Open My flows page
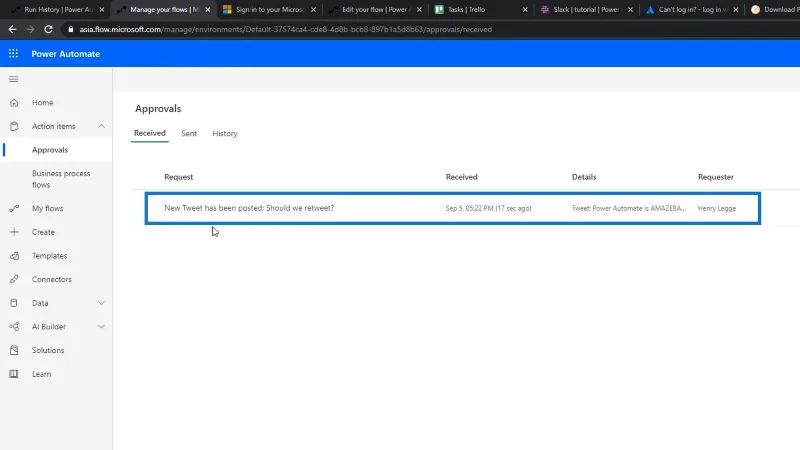The height and width of the screenshot is (450, 800). (47, 209)
